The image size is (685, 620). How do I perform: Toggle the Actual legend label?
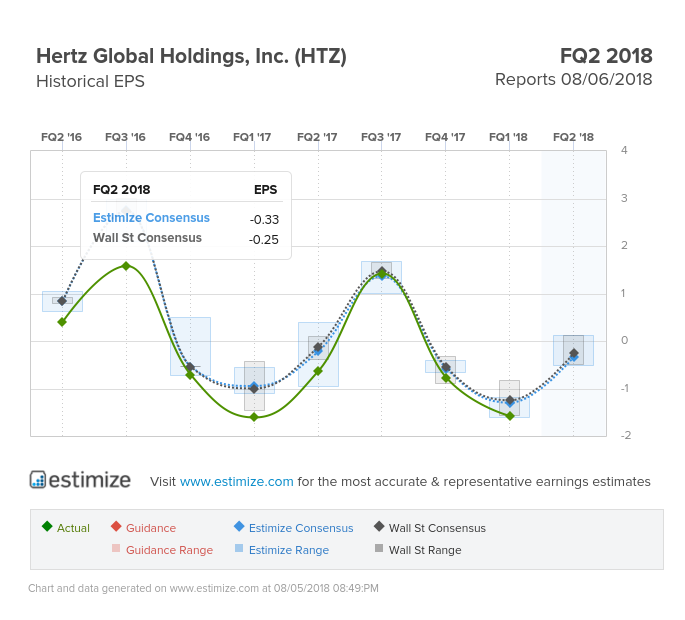(73, 528)
